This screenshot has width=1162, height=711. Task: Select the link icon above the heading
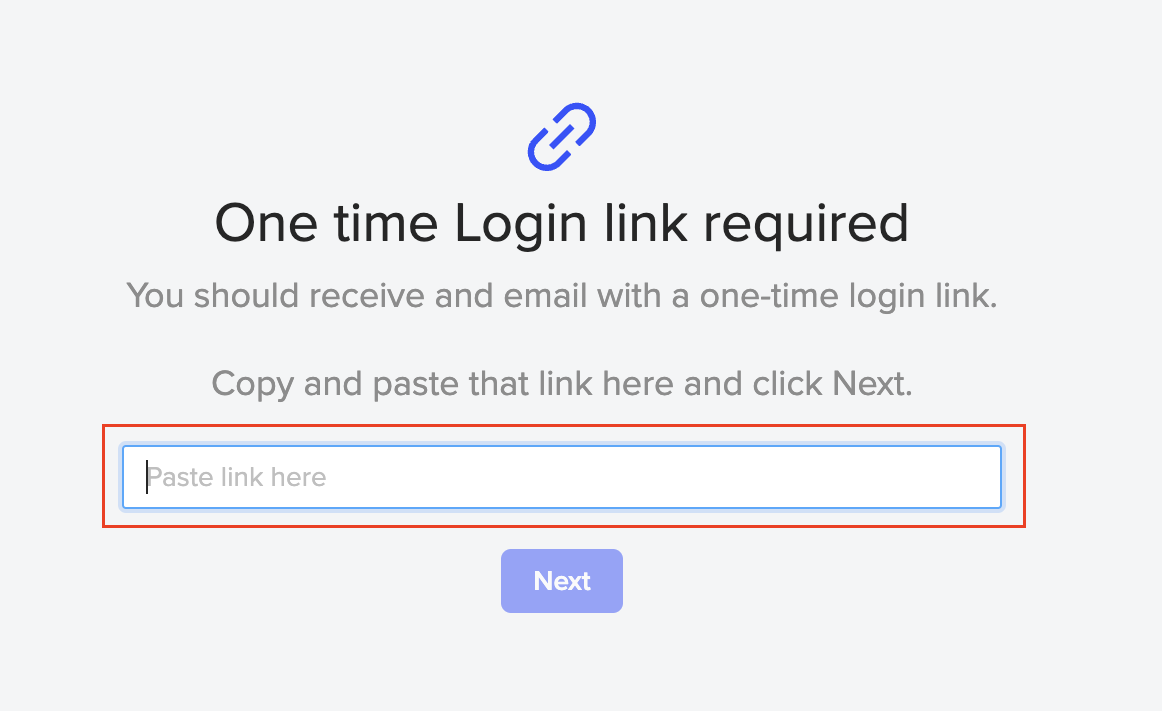click(561, 135)
